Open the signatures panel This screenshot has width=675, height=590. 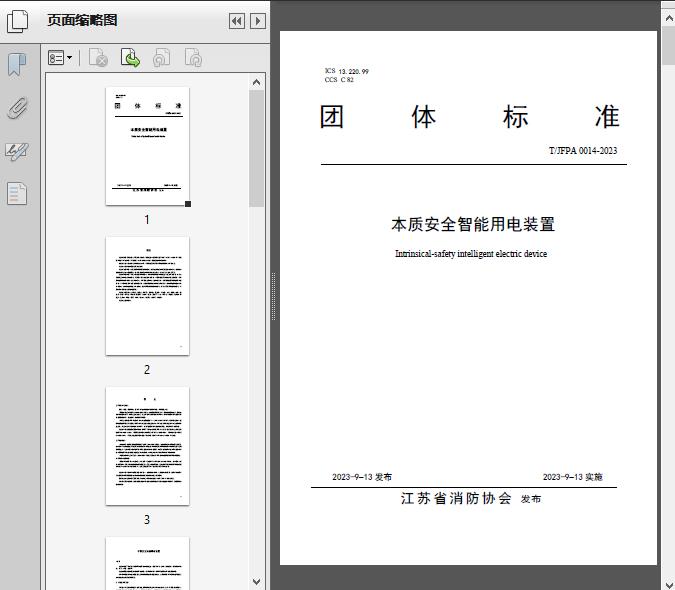[x=17, y=151]
